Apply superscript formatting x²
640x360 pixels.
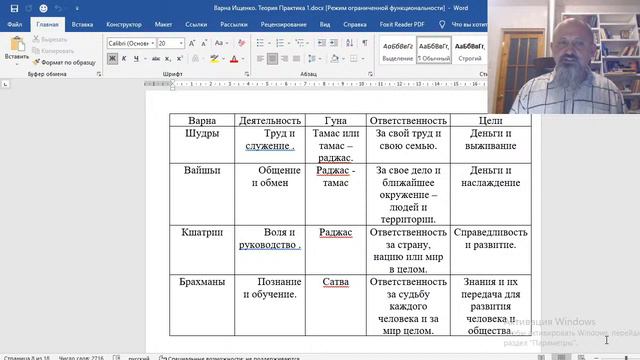coord(180,59)
